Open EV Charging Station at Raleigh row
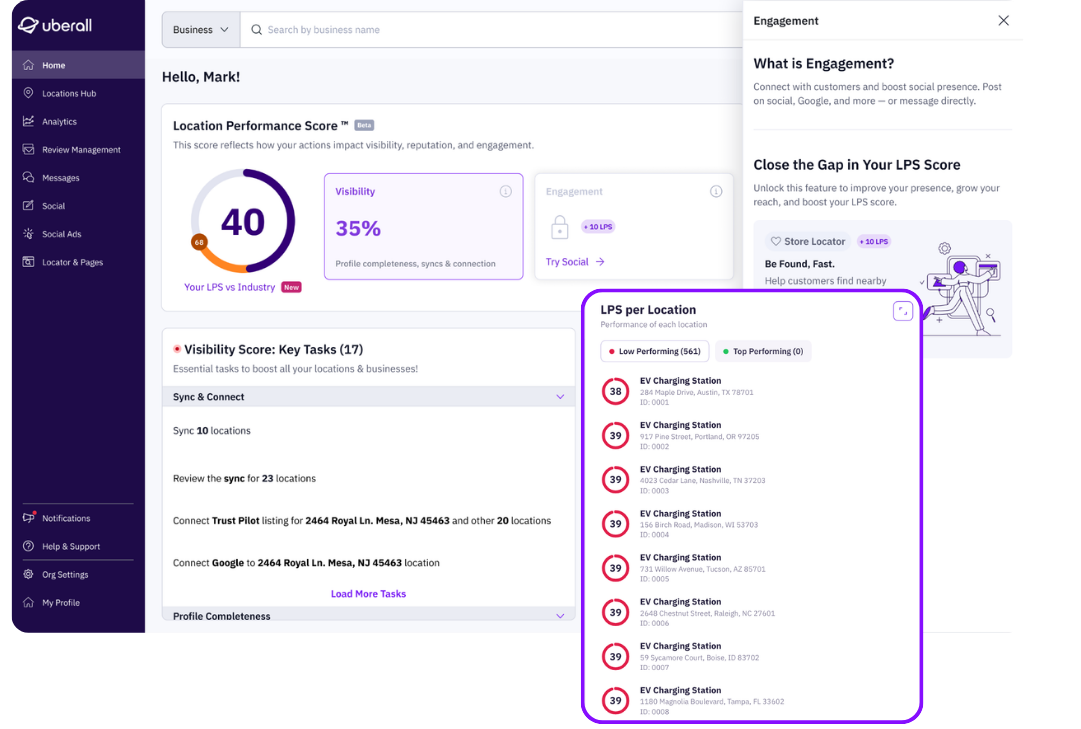The width and height of the screenshot is (1081, 729). (751, 612)
